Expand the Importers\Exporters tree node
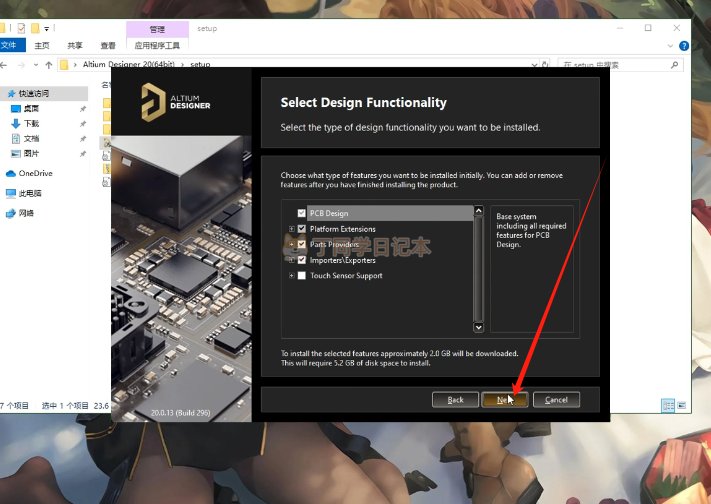 tap(291, 260)
